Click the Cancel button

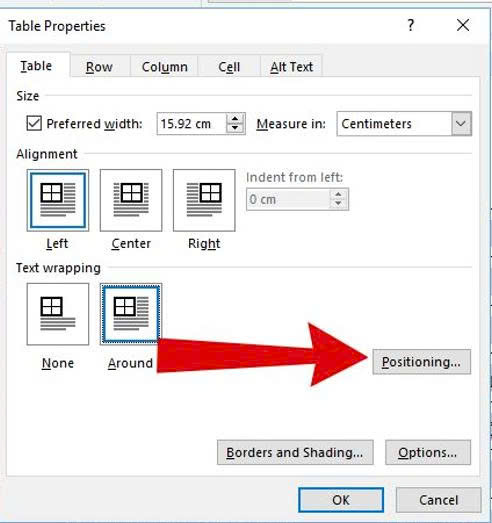pos(439,500)
